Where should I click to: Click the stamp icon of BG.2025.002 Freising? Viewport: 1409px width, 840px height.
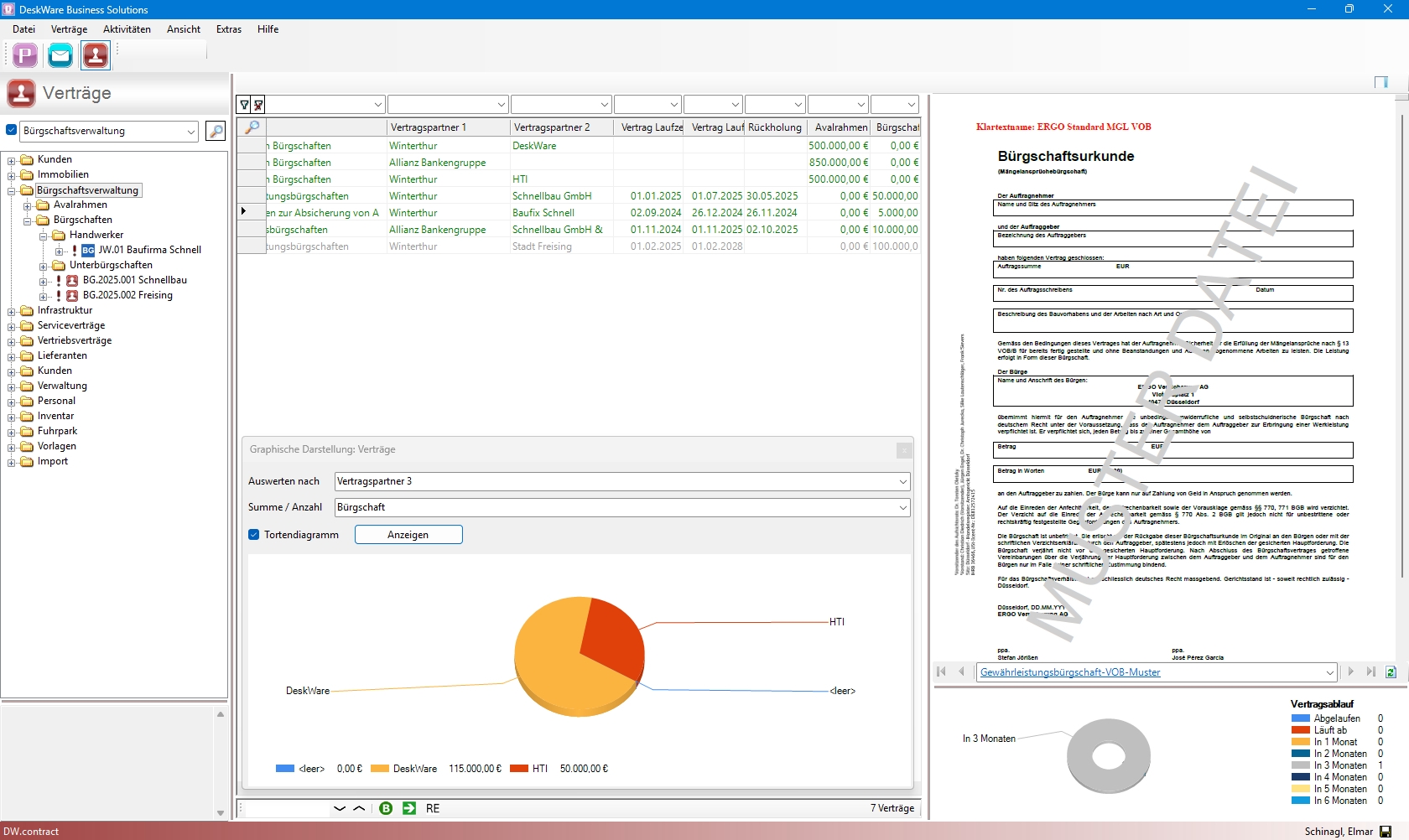click(72, 295)
